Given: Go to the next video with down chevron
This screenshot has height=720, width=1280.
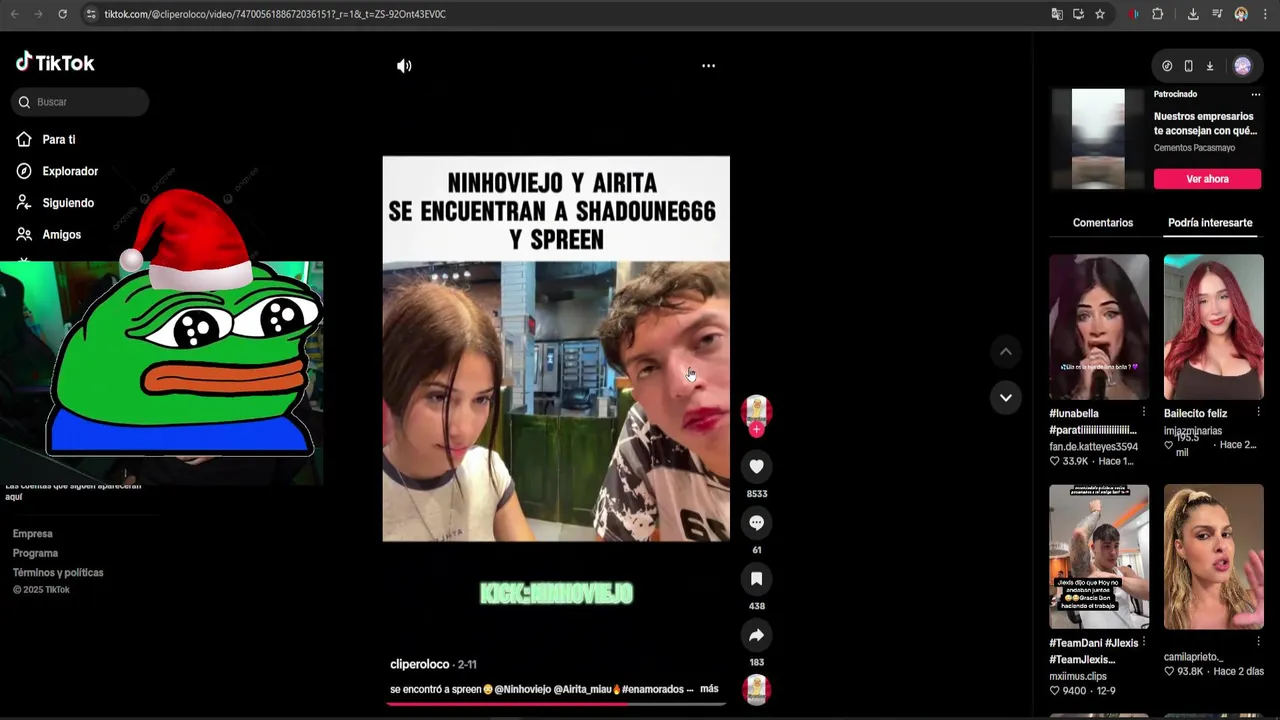Looking at the screenshot, I should 1006,398.
